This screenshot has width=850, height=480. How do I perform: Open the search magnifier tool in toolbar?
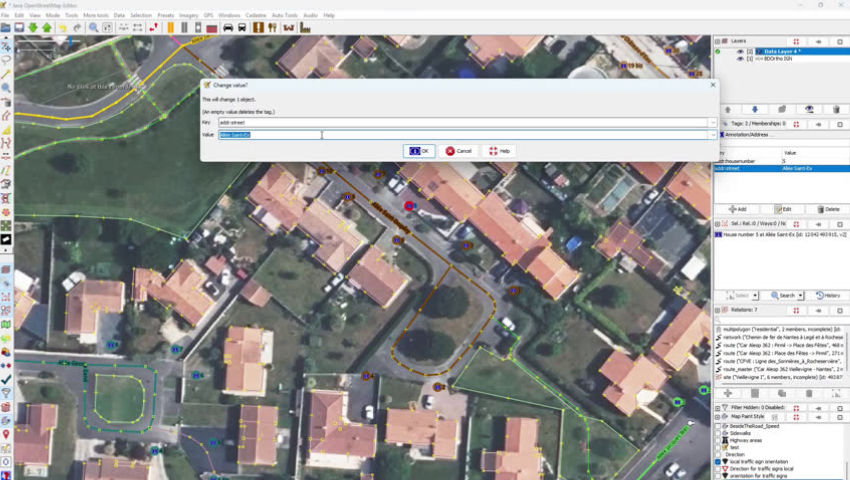(93, 27)
